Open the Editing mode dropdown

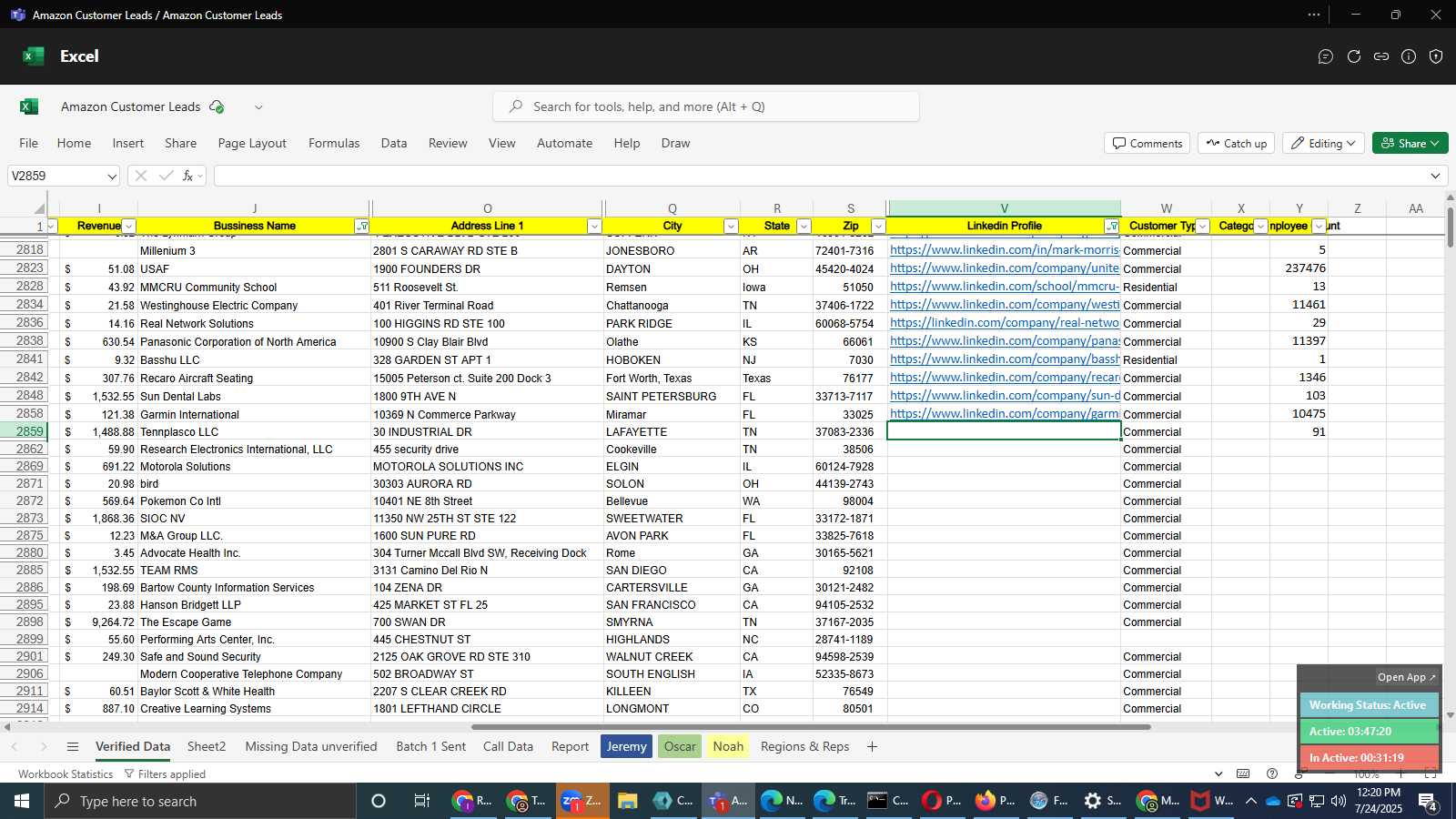coord(1324,143)
